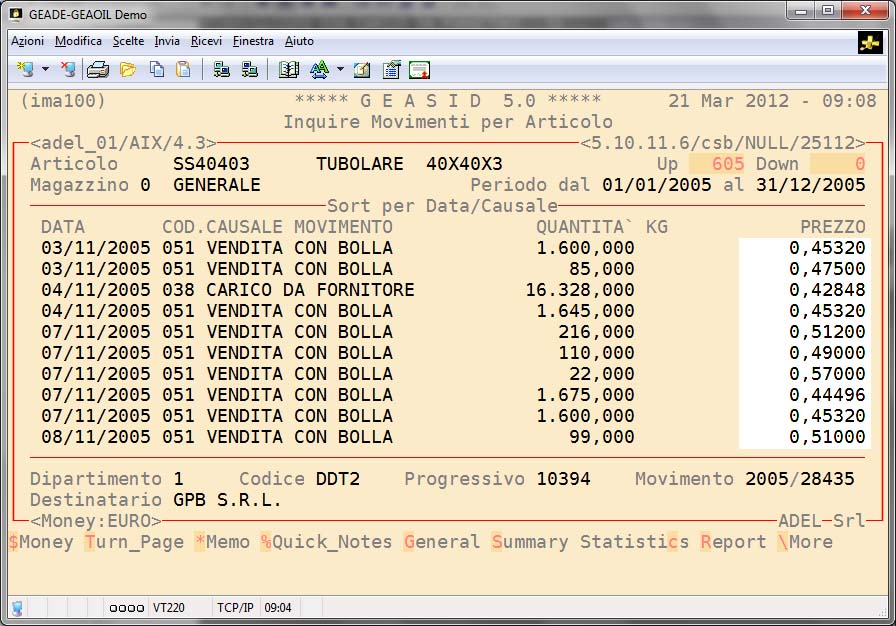Click the font size AA icon

pos(319,70)
